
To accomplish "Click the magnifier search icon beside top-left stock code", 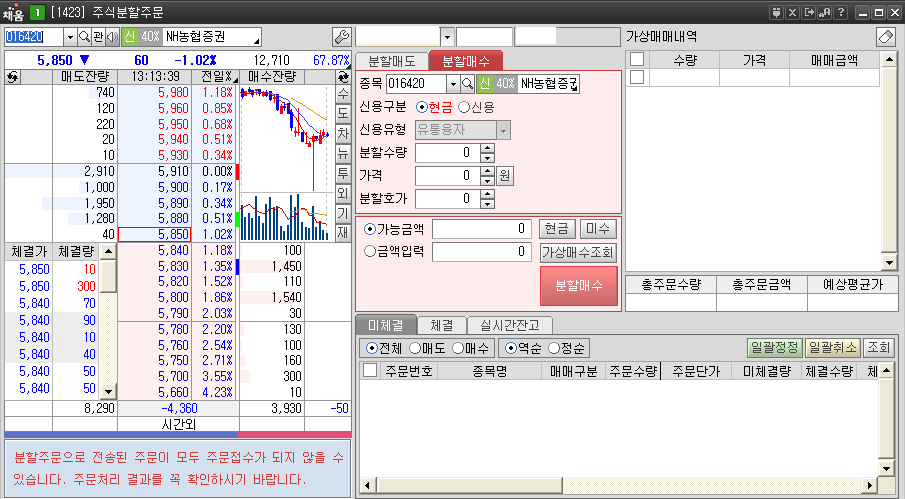I will tap(84, 37).
